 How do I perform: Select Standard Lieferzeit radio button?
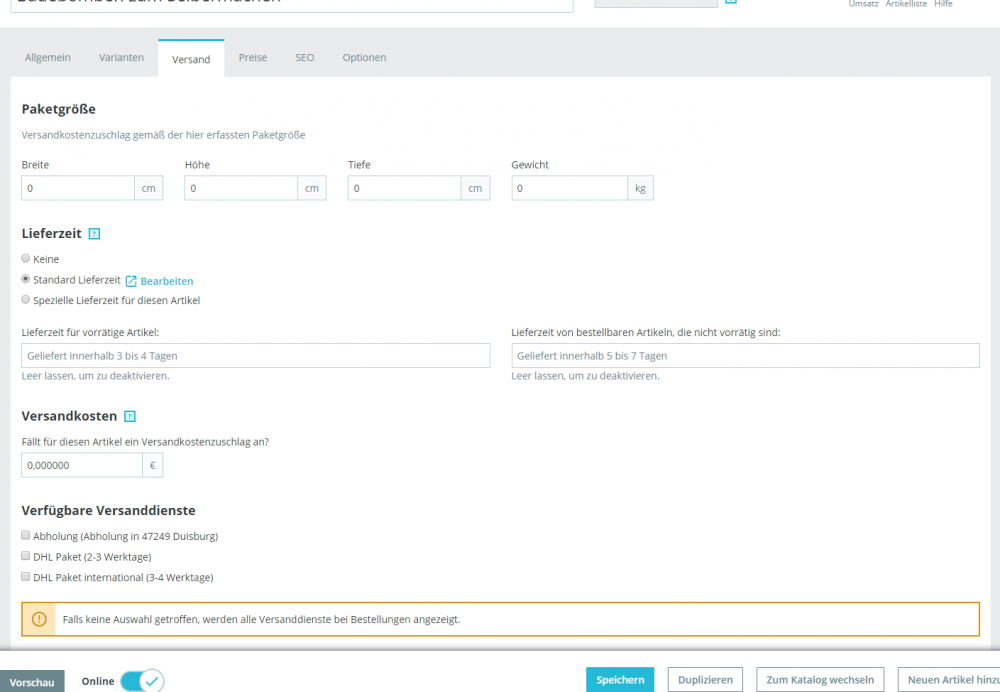click(x=26, y=279)
